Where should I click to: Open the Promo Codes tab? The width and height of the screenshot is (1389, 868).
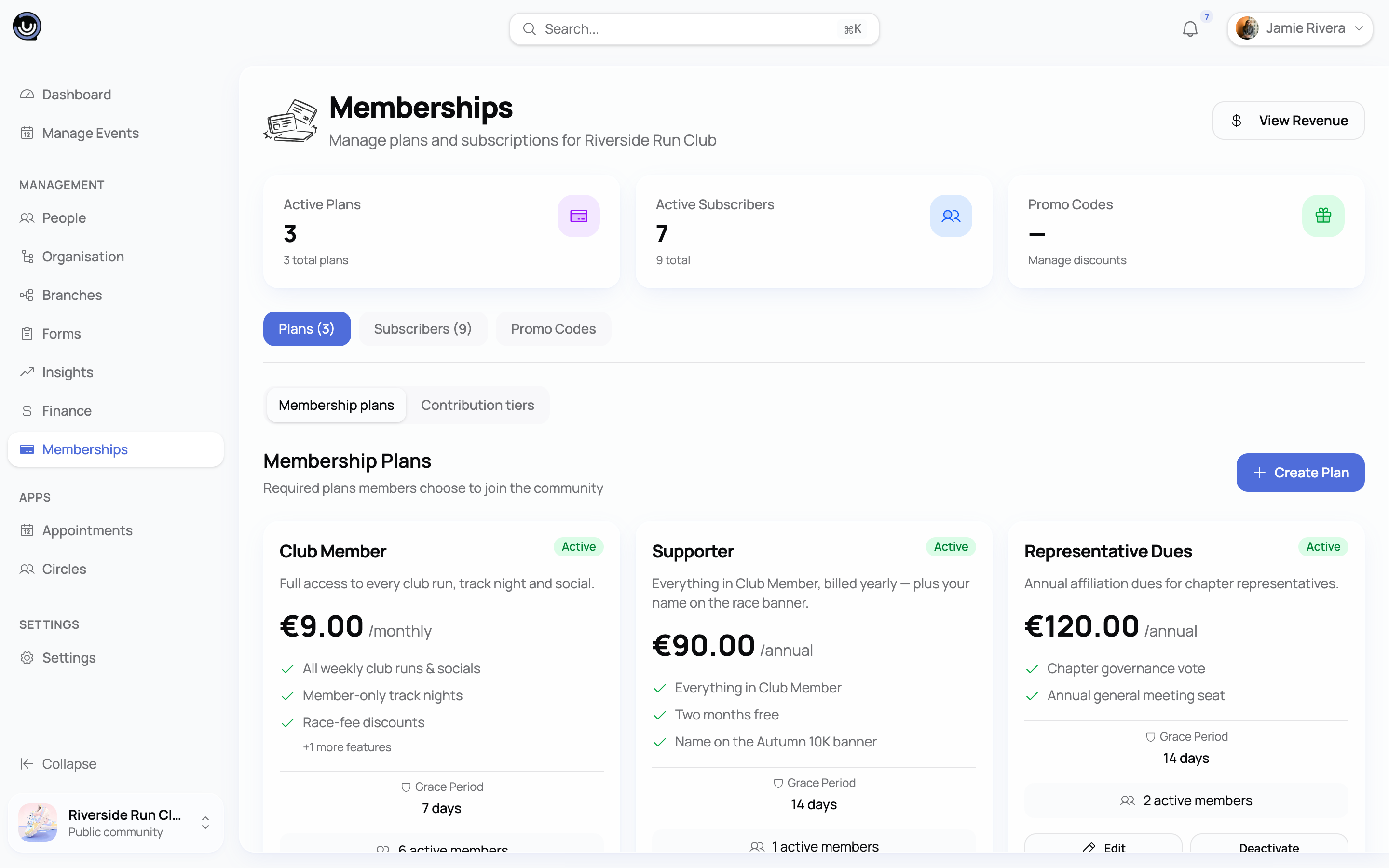(553, 329)
